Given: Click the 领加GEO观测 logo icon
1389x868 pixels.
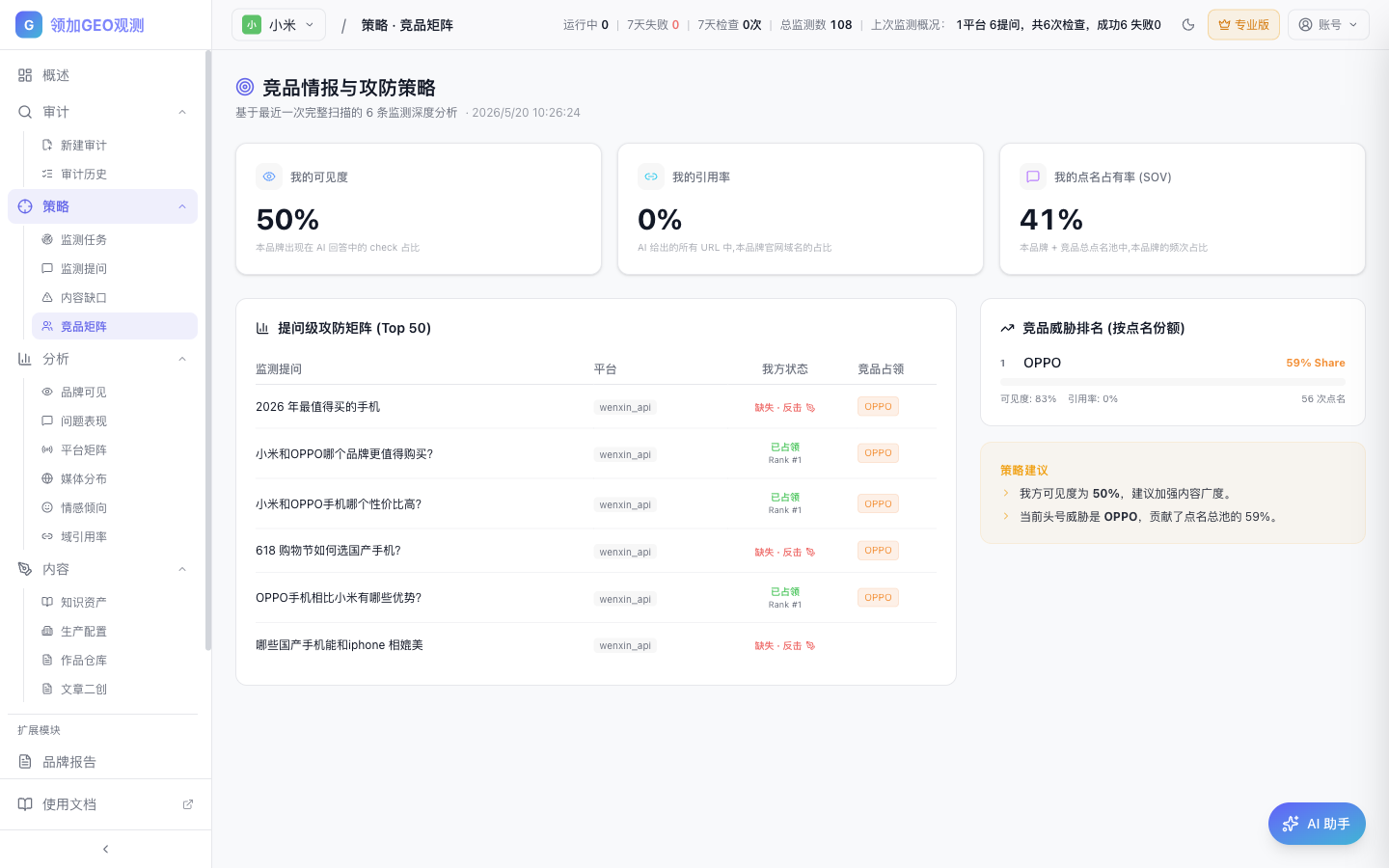Looking at the screenshot, I should (29, 25).
